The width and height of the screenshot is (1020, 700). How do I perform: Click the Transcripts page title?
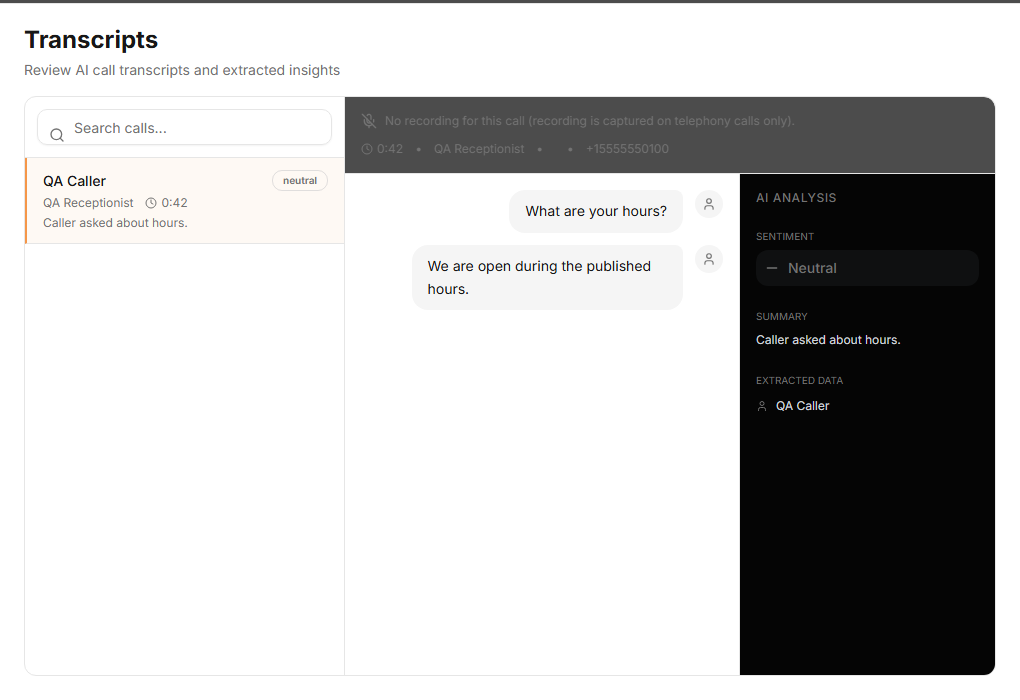[91, 40]
